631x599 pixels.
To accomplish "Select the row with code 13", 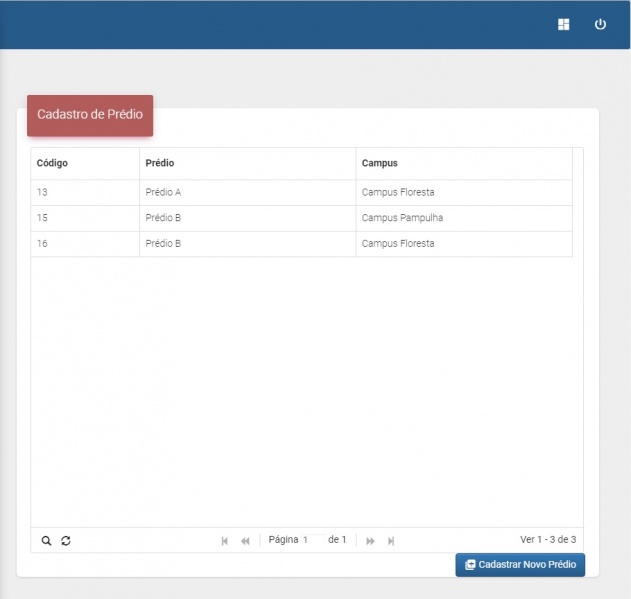I will (x=43, y=192).
